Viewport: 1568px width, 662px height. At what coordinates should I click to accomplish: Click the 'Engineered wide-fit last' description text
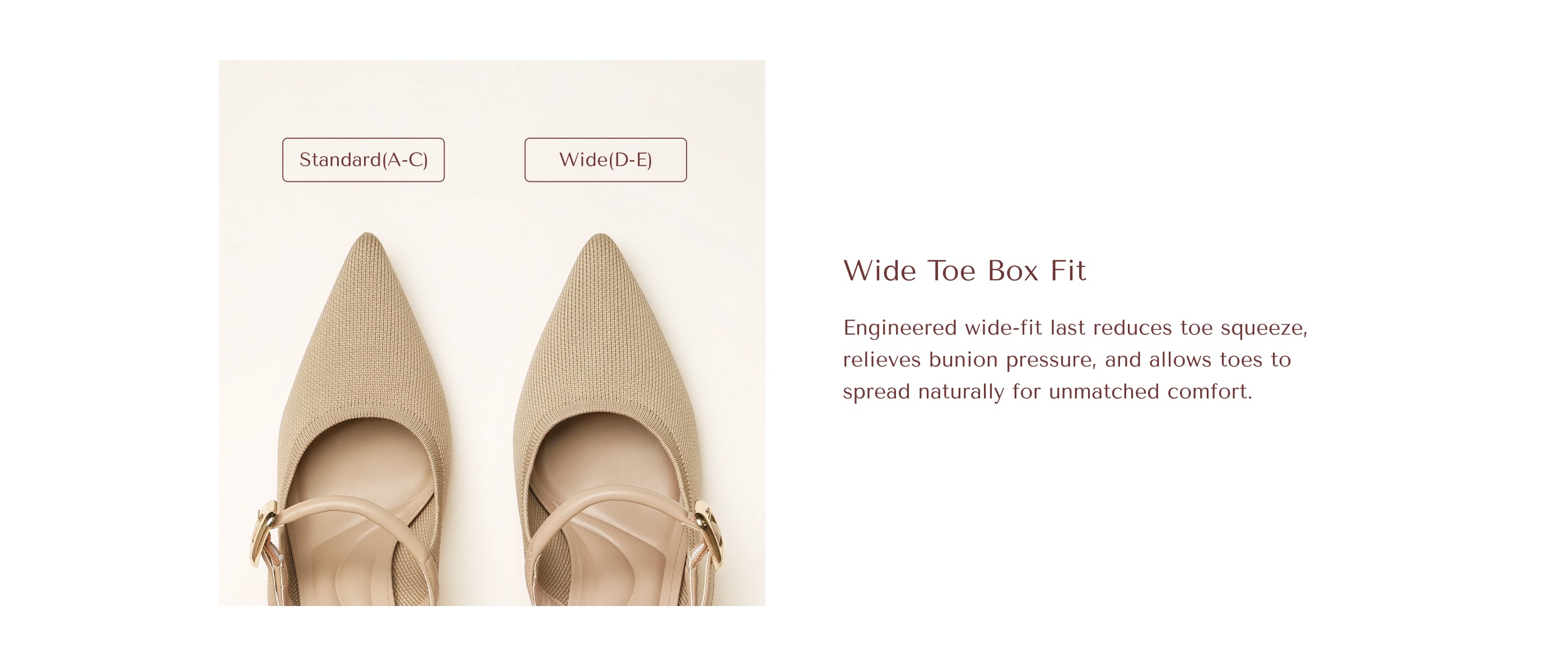(965, 328)
